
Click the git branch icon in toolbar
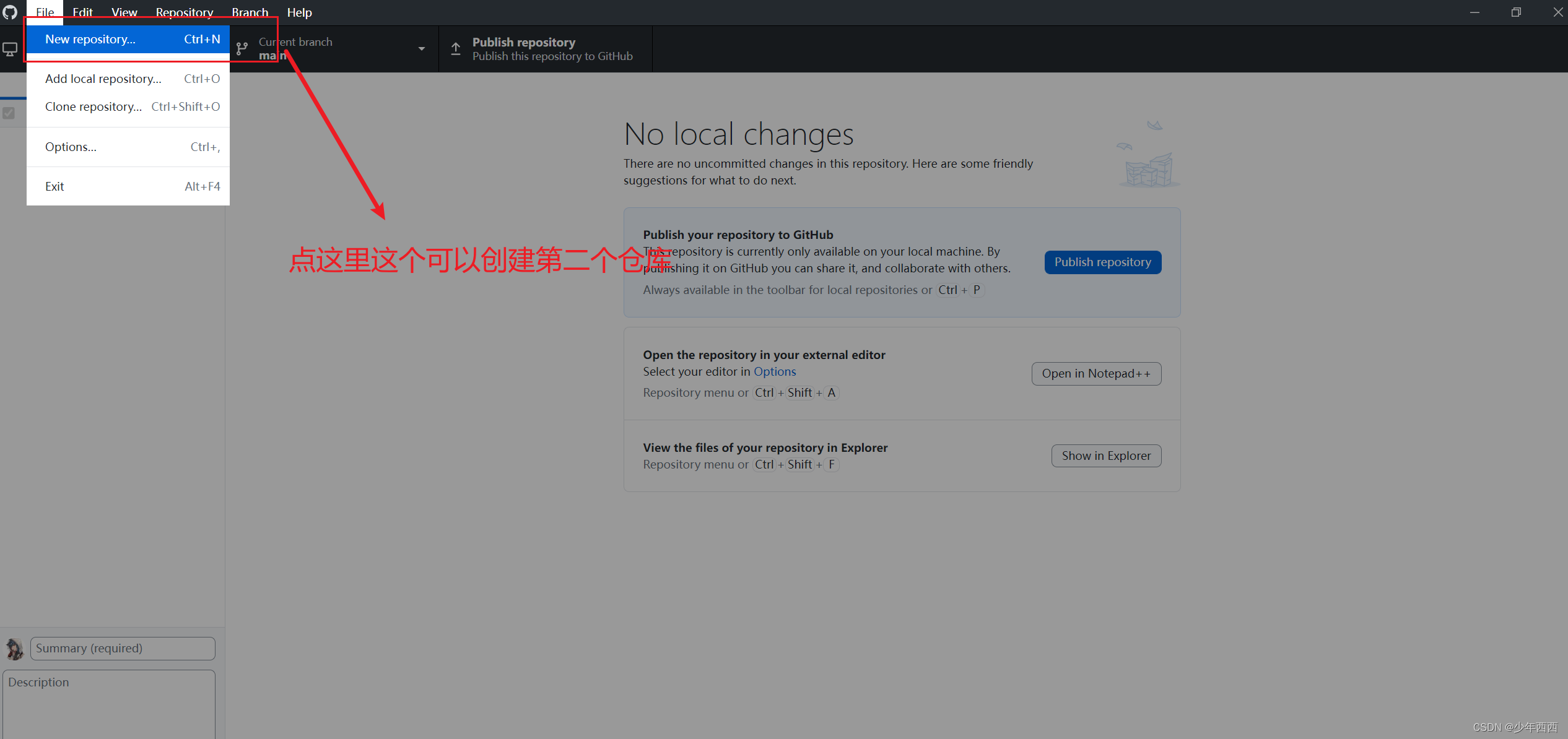click(242, 49)
